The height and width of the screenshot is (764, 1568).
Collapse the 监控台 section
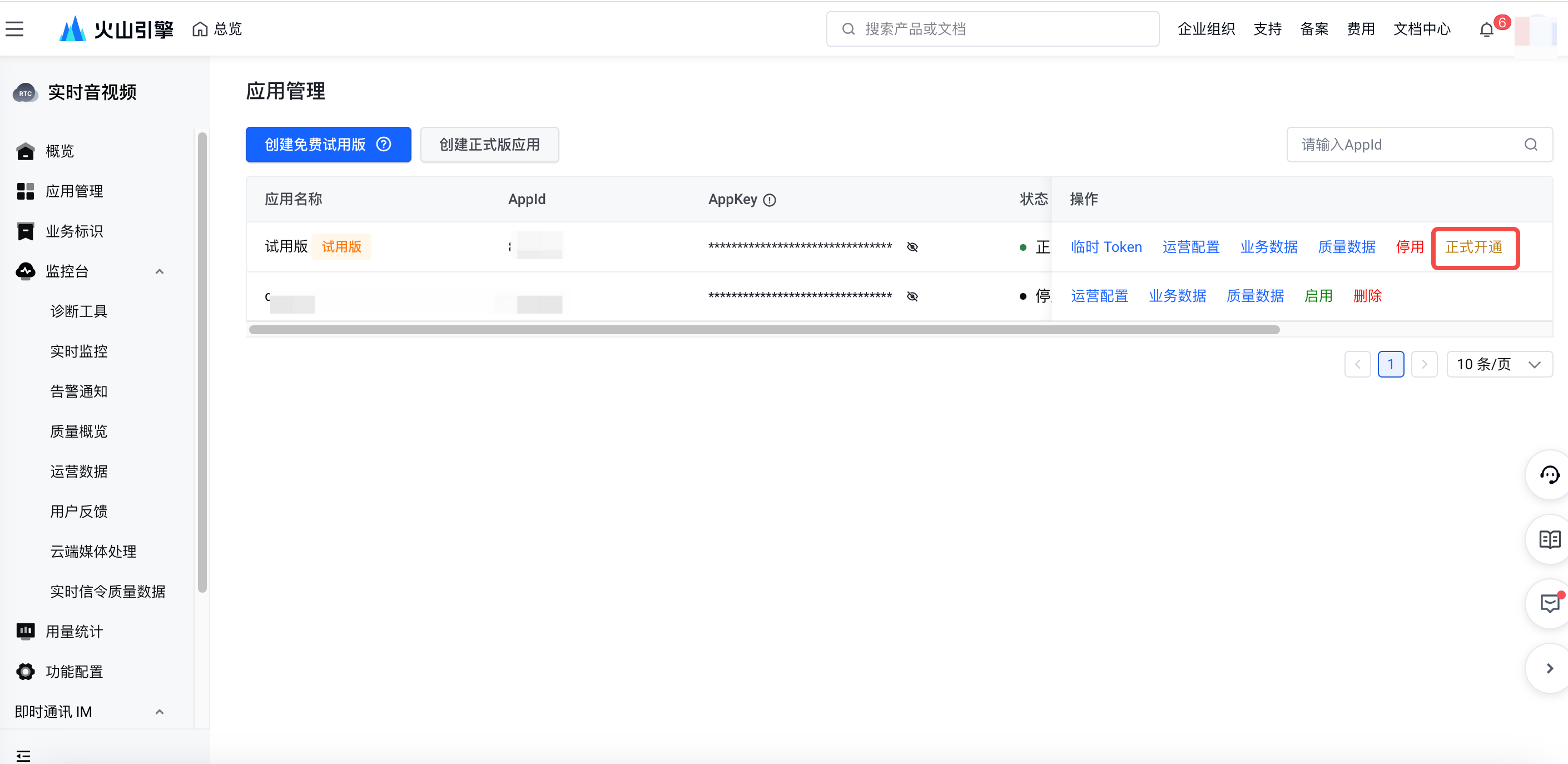(x=160, y=271)
